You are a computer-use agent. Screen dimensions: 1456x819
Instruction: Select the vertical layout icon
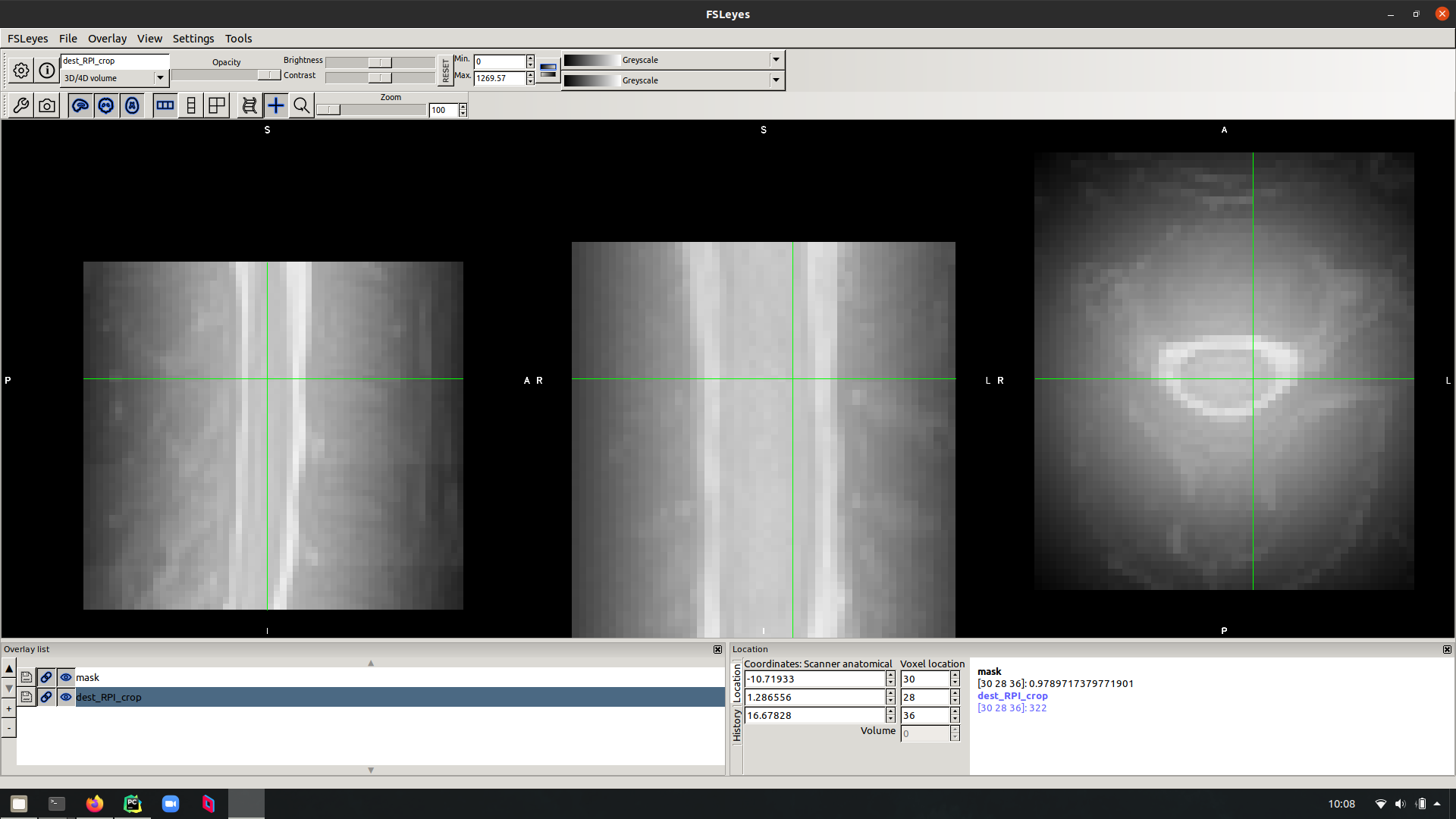[191, 106]
